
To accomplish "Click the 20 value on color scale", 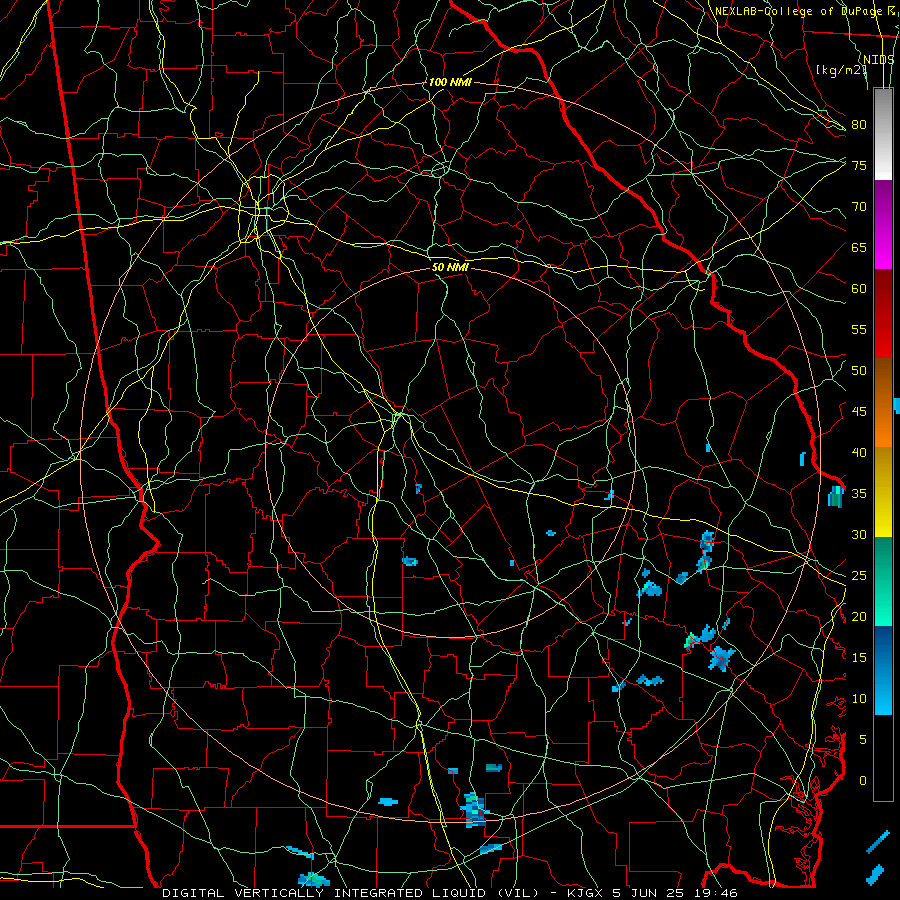I will 859,616.
